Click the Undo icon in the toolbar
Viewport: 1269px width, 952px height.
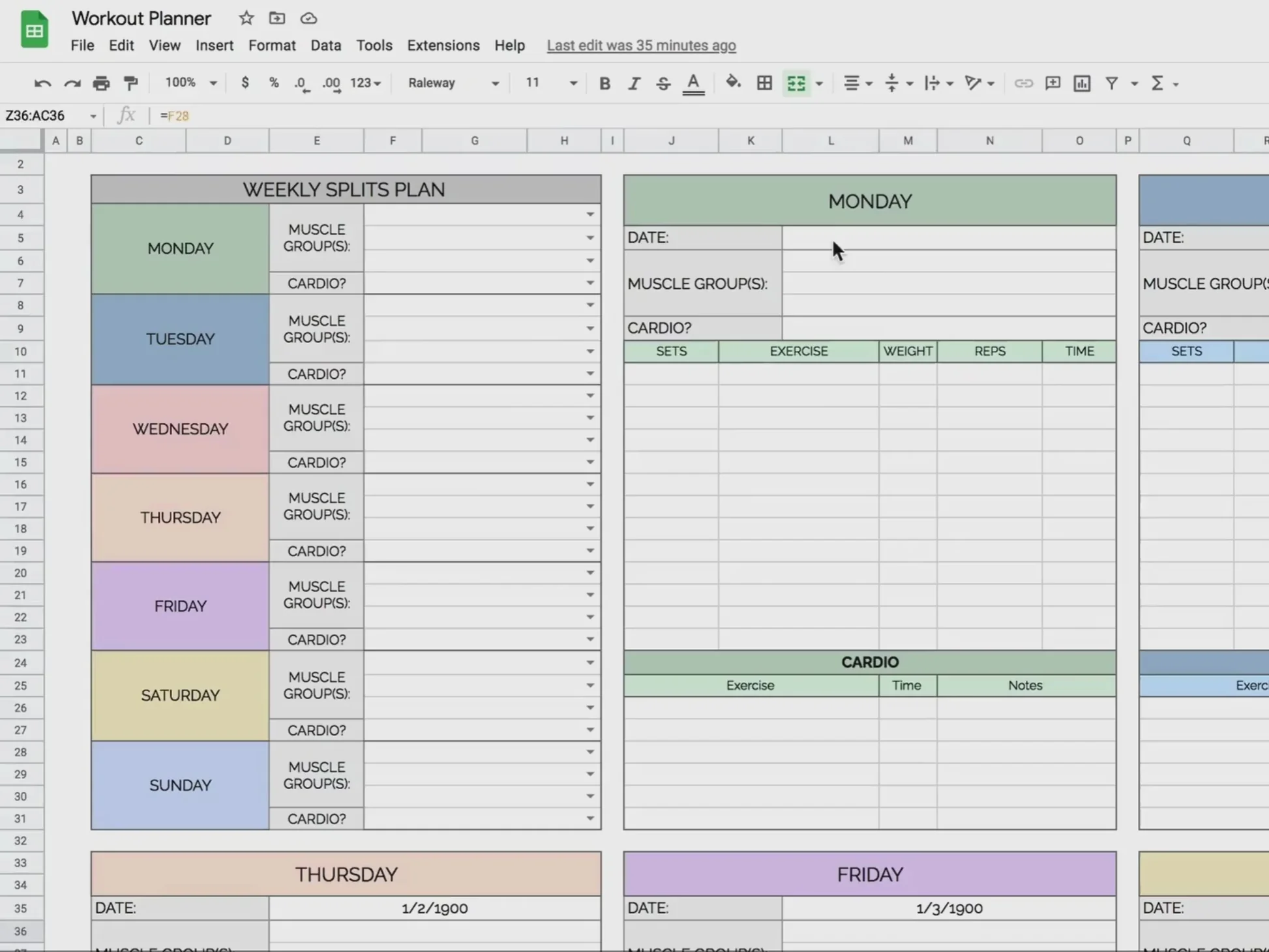(x=42, y=83)
